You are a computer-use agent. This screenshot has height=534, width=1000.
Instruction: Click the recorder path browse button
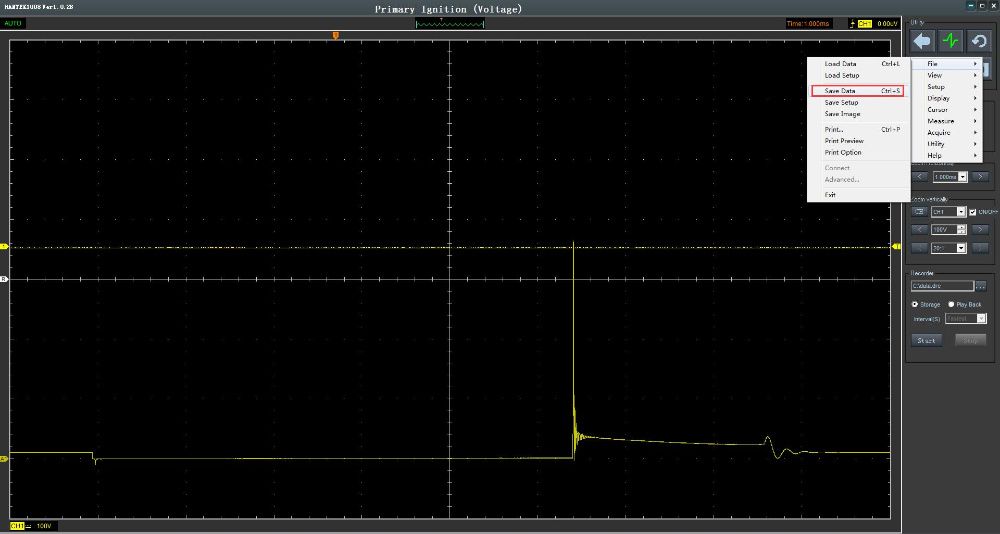point(981,287)
